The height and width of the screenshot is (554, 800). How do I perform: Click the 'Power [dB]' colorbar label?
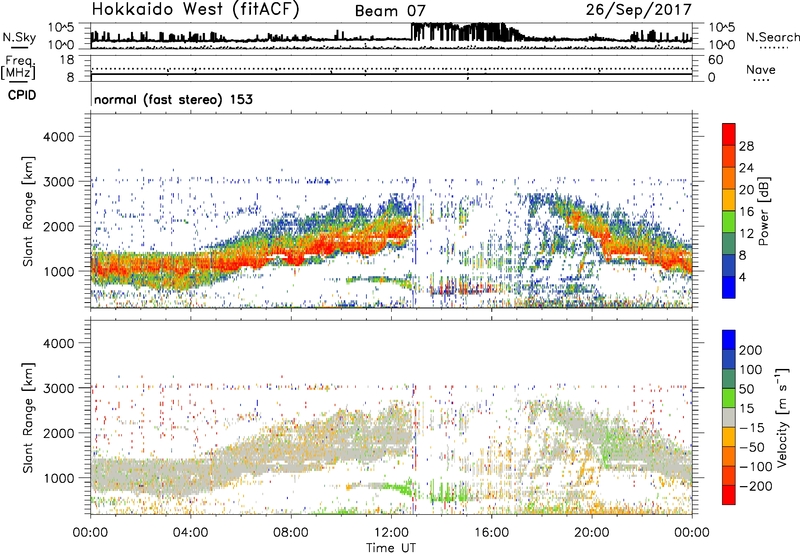click(763, 211)
